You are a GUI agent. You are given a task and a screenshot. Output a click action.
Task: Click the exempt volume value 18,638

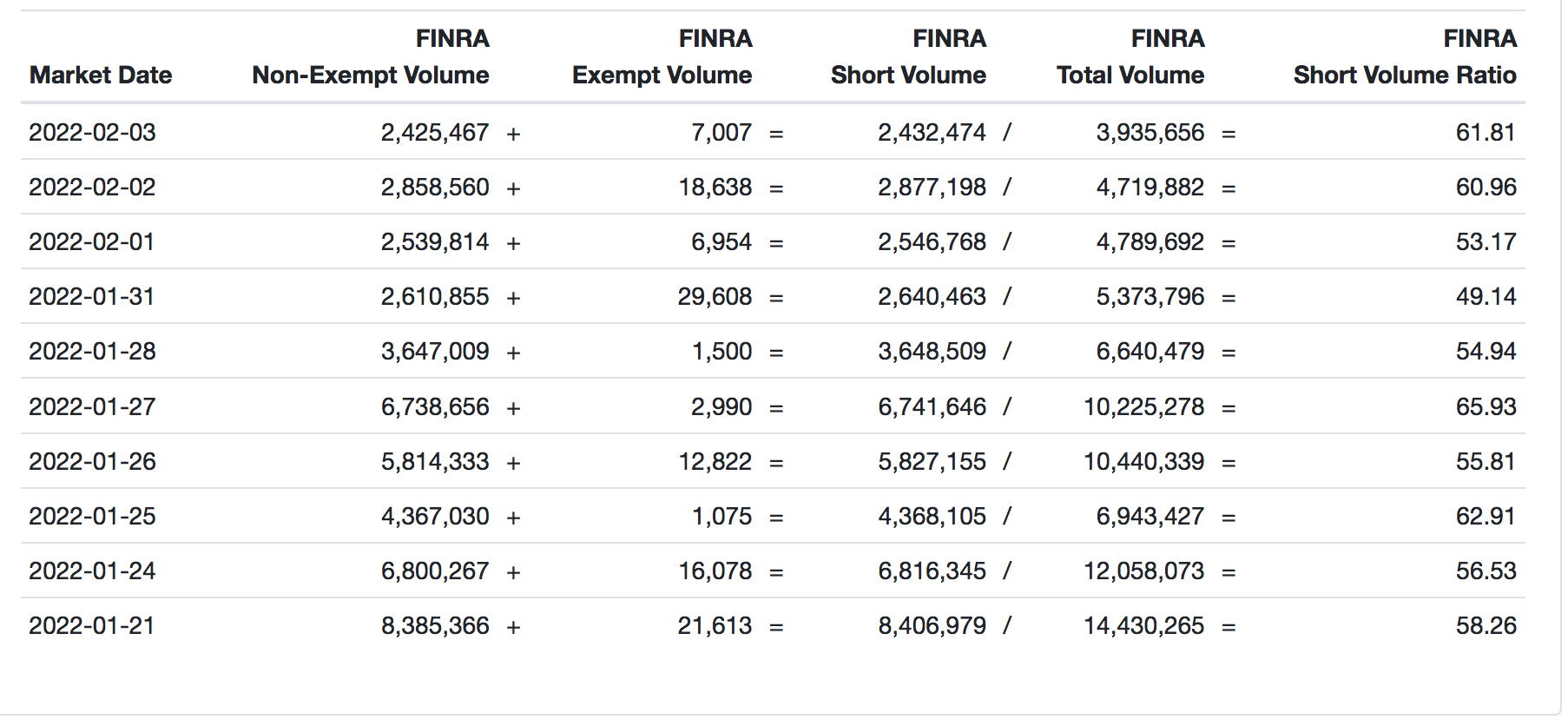click(715, 188)
